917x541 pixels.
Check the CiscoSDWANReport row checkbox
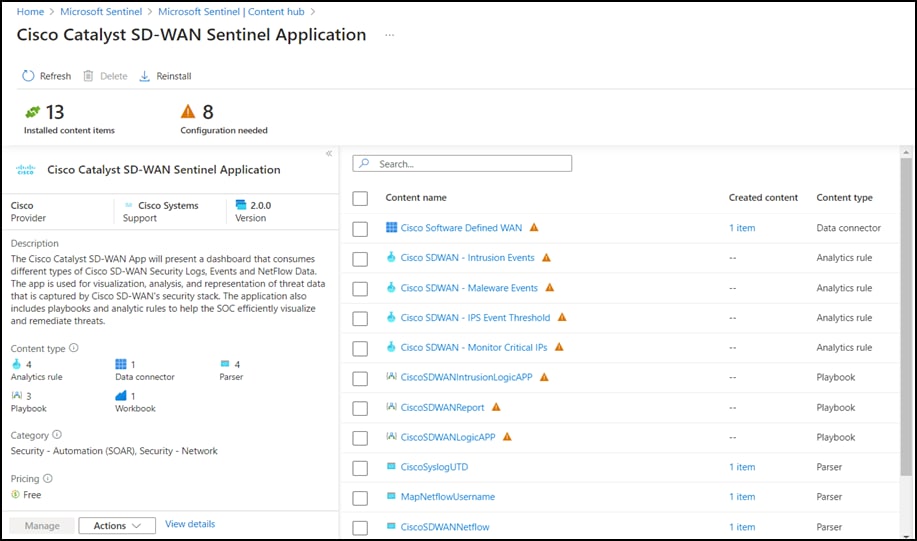360,408
